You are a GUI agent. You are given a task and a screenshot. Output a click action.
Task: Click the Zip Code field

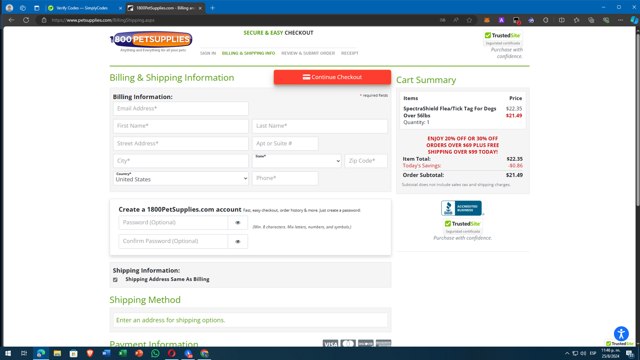click(x=366, y=161)
